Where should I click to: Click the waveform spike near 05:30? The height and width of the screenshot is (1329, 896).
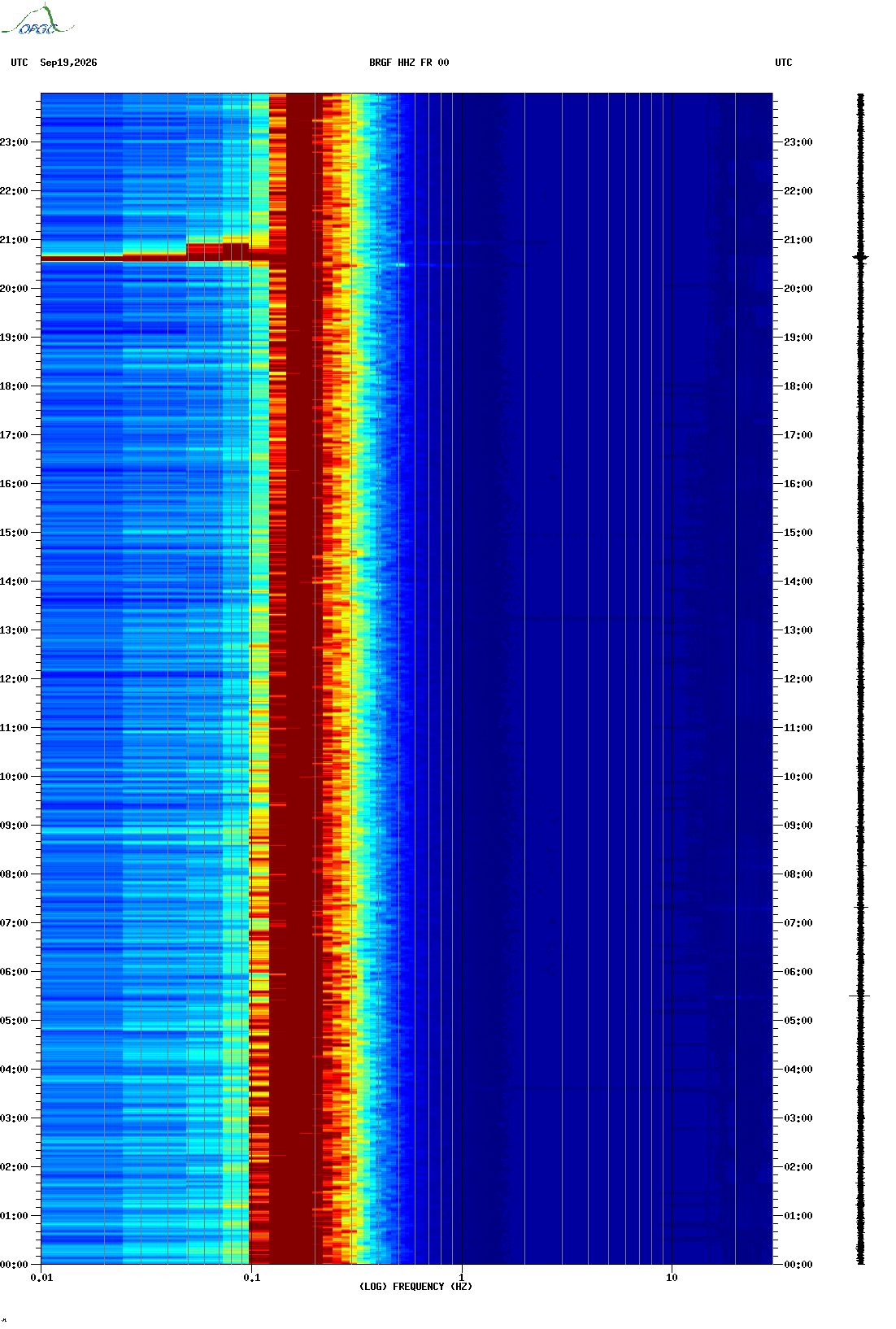tap(860, 996)
